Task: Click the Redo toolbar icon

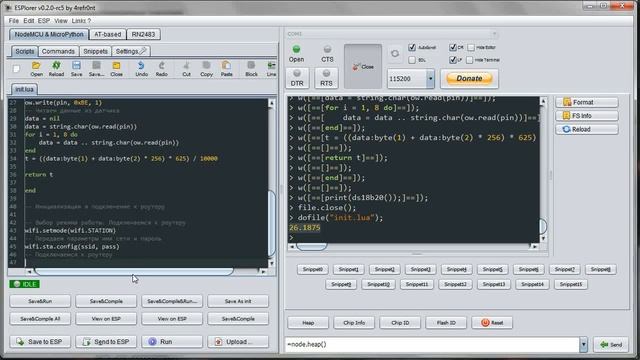Action: click(x=162, y=69)
